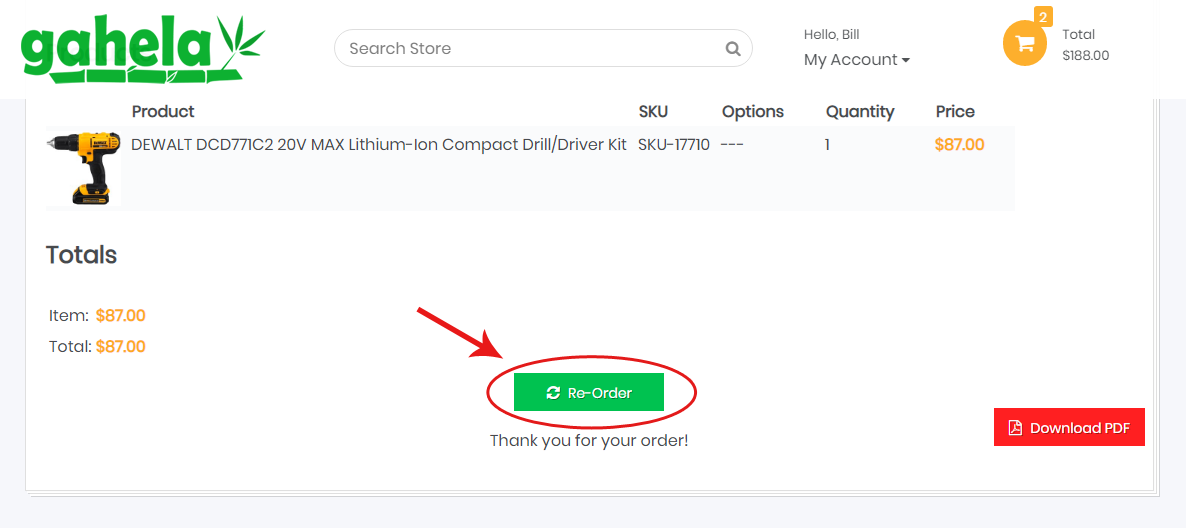This screenshot has height=528, width=1186.
Task: Click the cart item count badge
Action: 1043,17
